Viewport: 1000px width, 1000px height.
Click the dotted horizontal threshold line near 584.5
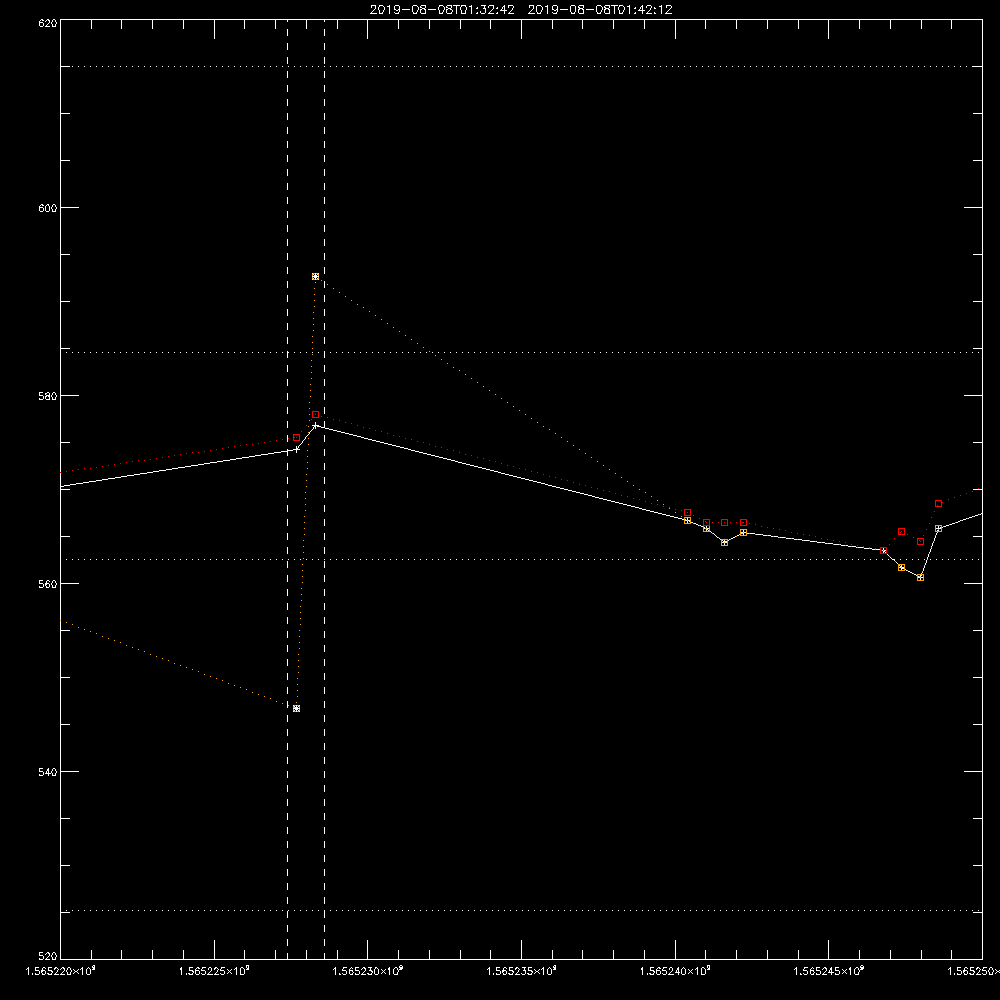point(521,352)
